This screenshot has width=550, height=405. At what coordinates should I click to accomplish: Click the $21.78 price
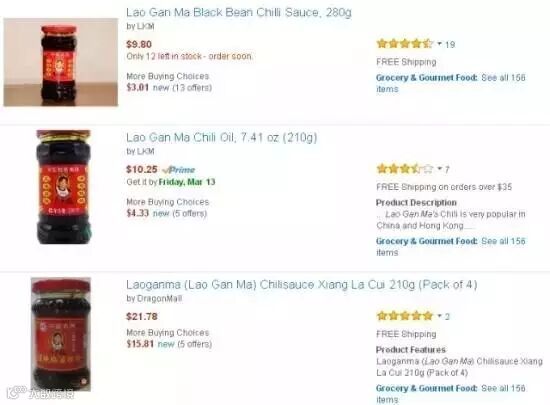click(x=142, y=316)
